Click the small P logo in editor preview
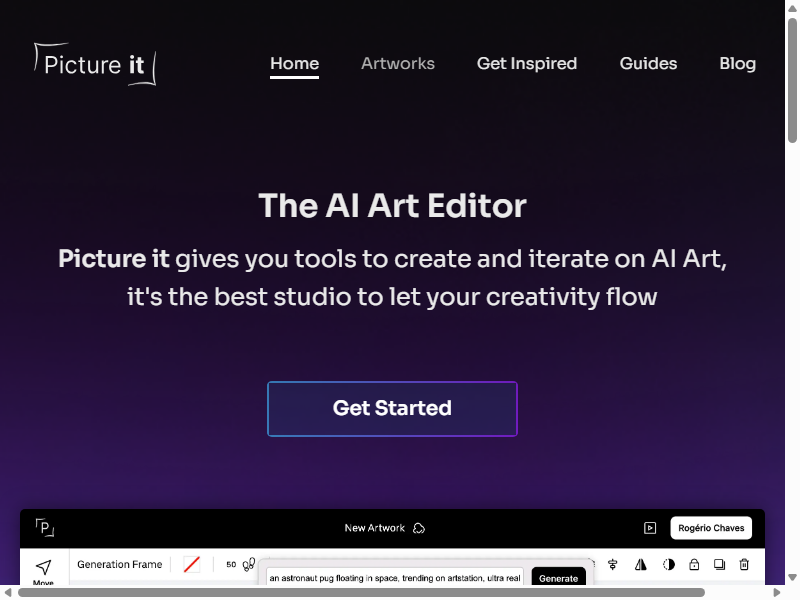 [x=45, y=528]
